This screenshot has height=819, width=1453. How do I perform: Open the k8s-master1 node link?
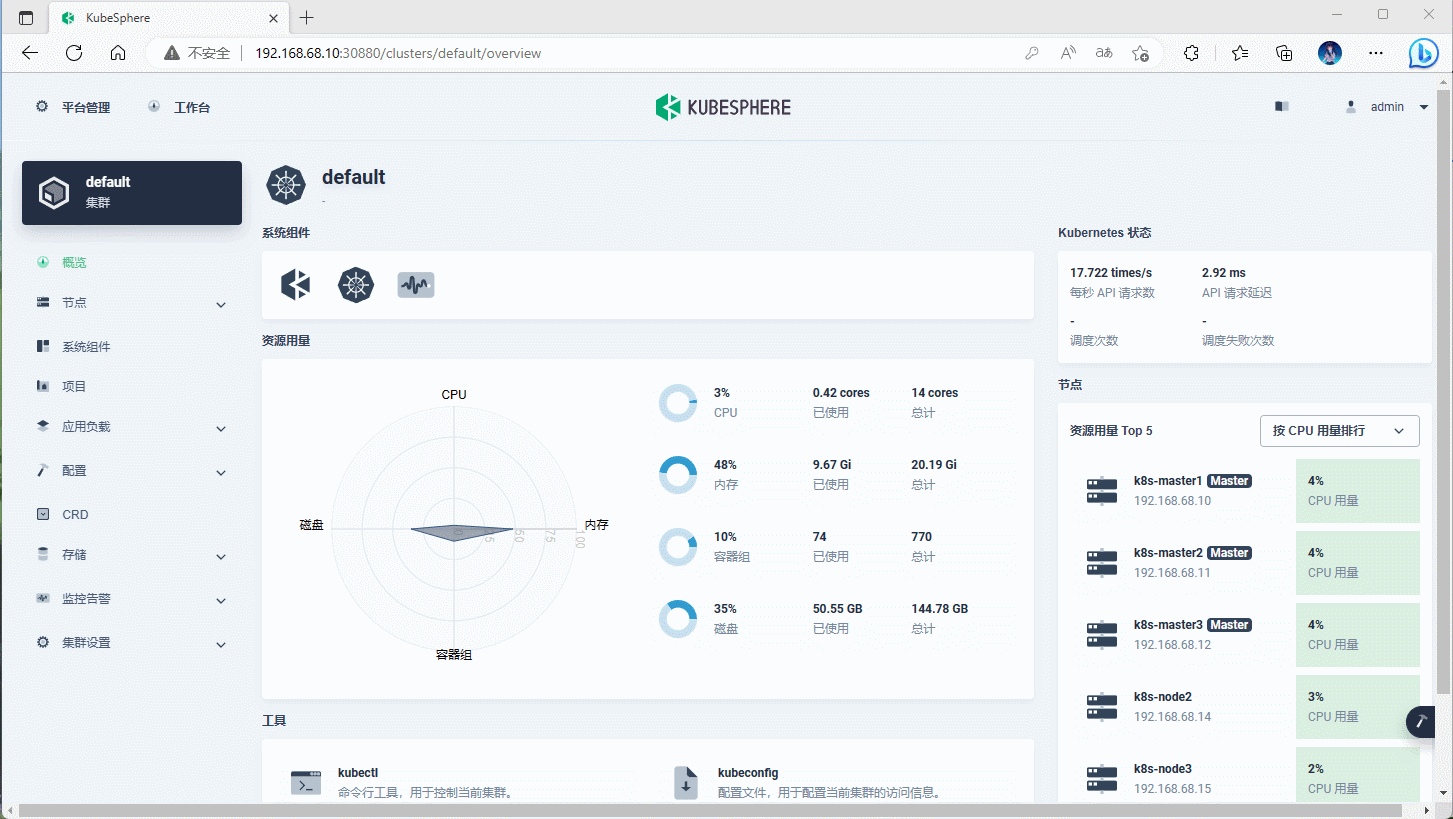point(1167,481)
